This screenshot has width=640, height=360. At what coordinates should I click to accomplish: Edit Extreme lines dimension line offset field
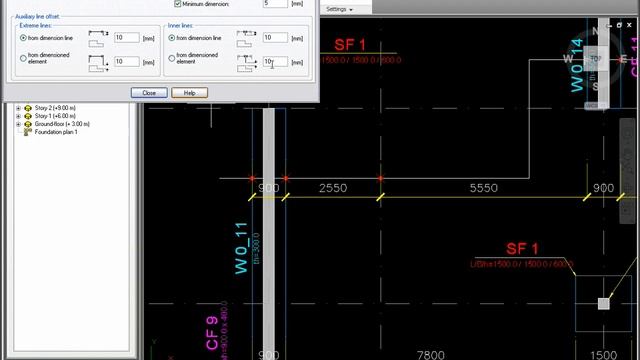127,38
